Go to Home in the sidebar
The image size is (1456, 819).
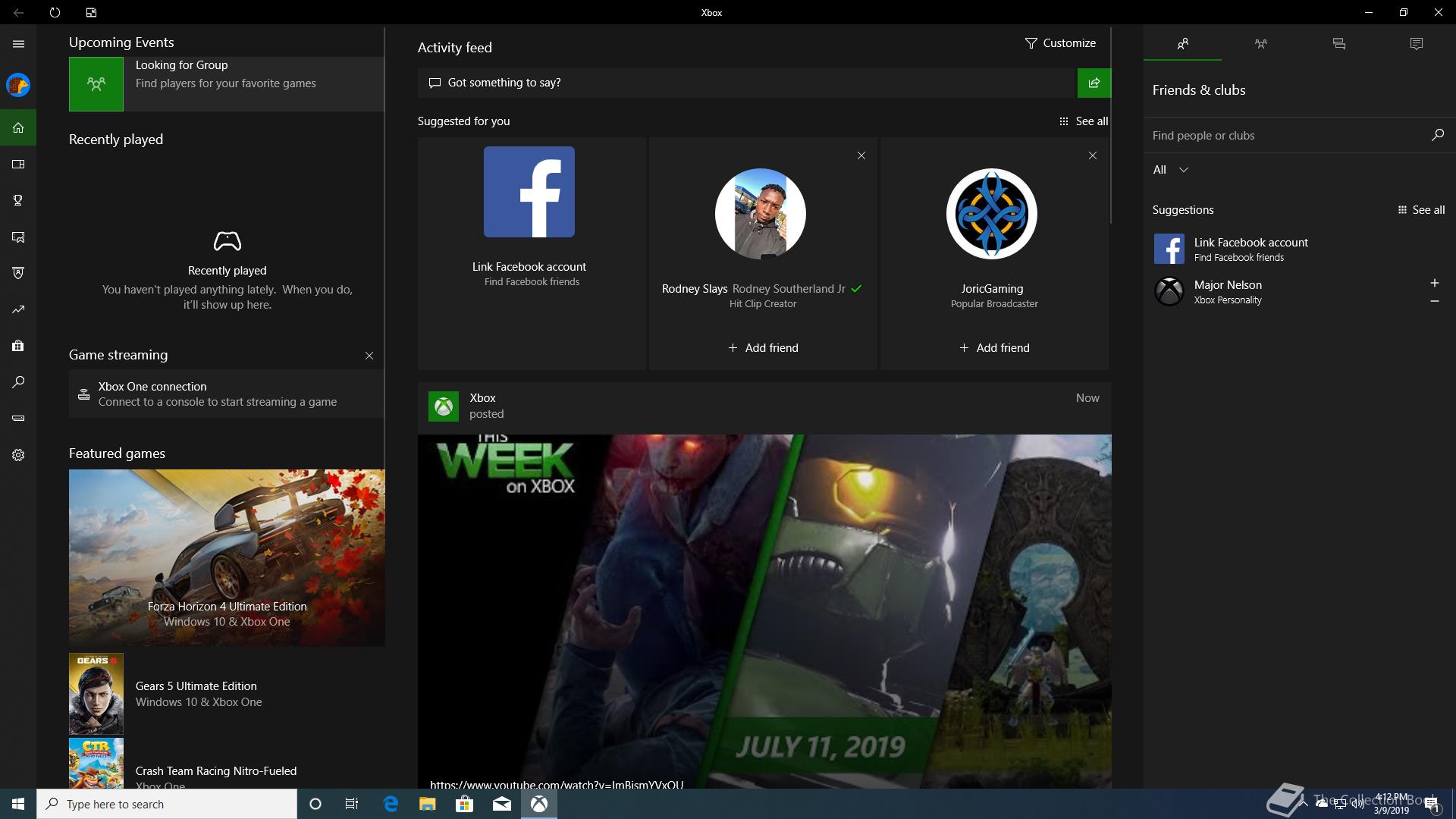(18, 127)
